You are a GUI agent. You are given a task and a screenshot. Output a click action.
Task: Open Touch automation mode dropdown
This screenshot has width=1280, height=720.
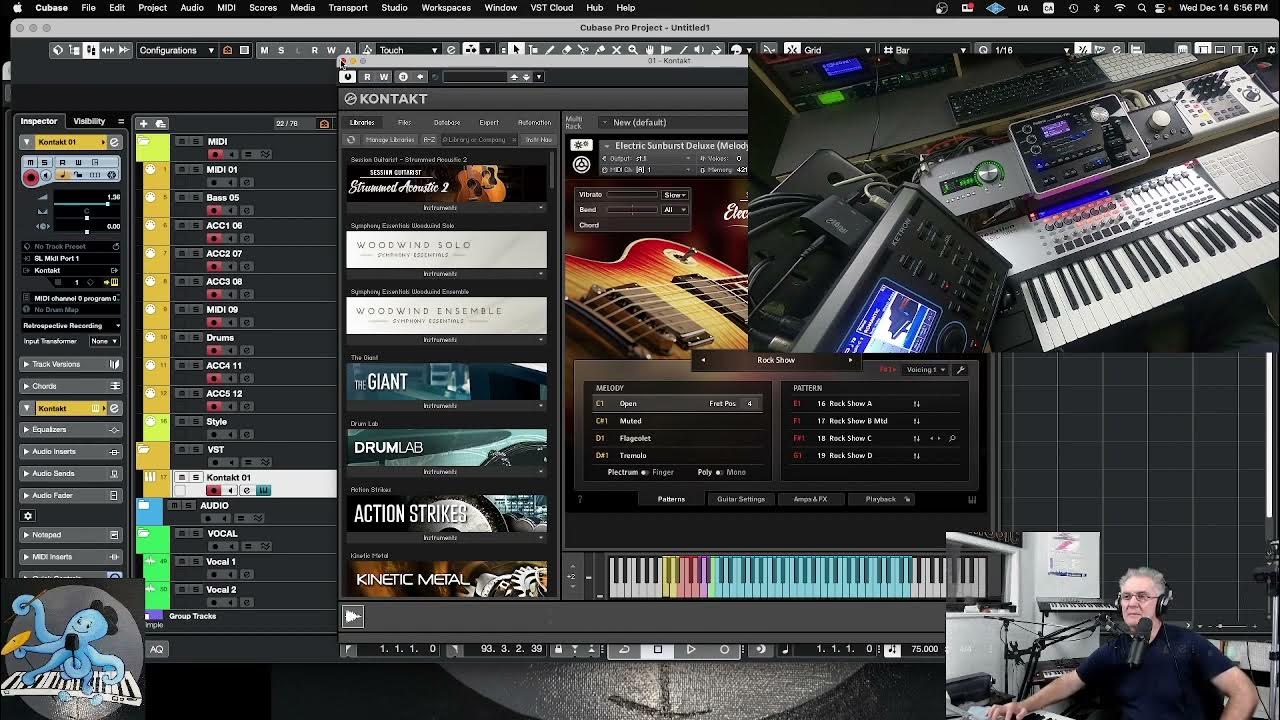click(x=406, y=50)
